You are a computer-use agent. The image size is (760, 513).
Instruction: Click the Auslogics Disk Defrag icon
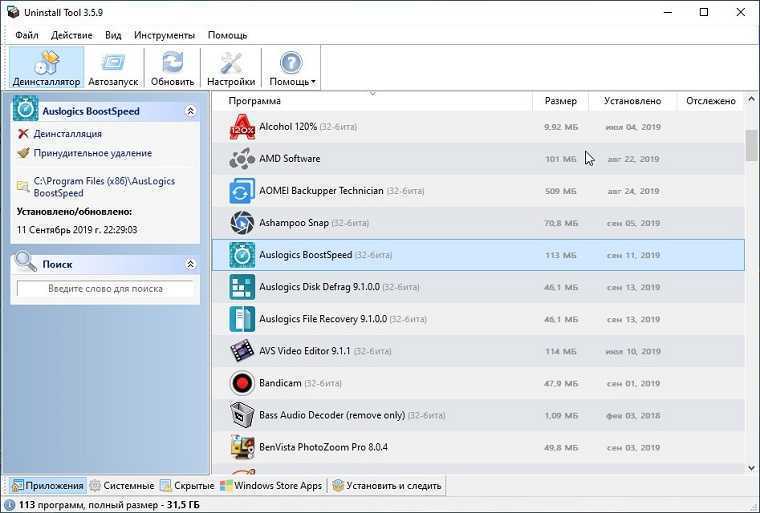point(242,287)
